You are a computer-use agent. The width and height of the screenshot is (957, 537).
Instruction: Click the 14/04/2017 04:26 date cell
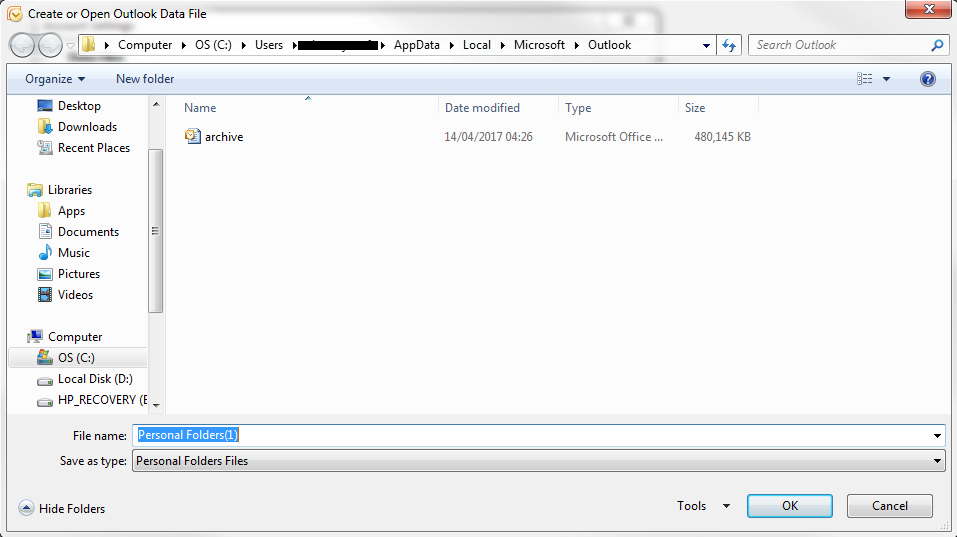click(488, 137)
